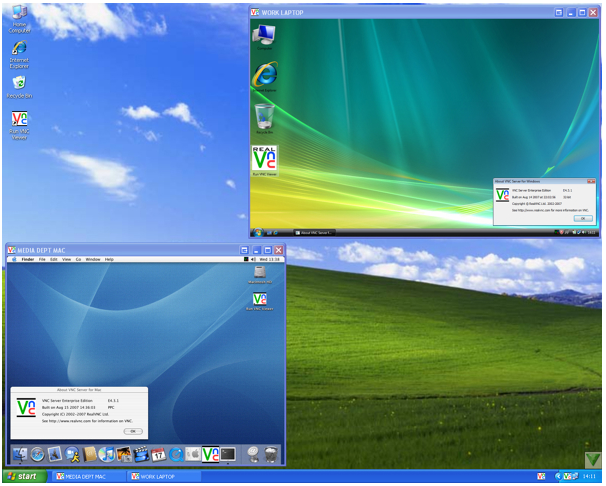
Task: Open the Finder menu in Mac window
Action: click(28, 259)
